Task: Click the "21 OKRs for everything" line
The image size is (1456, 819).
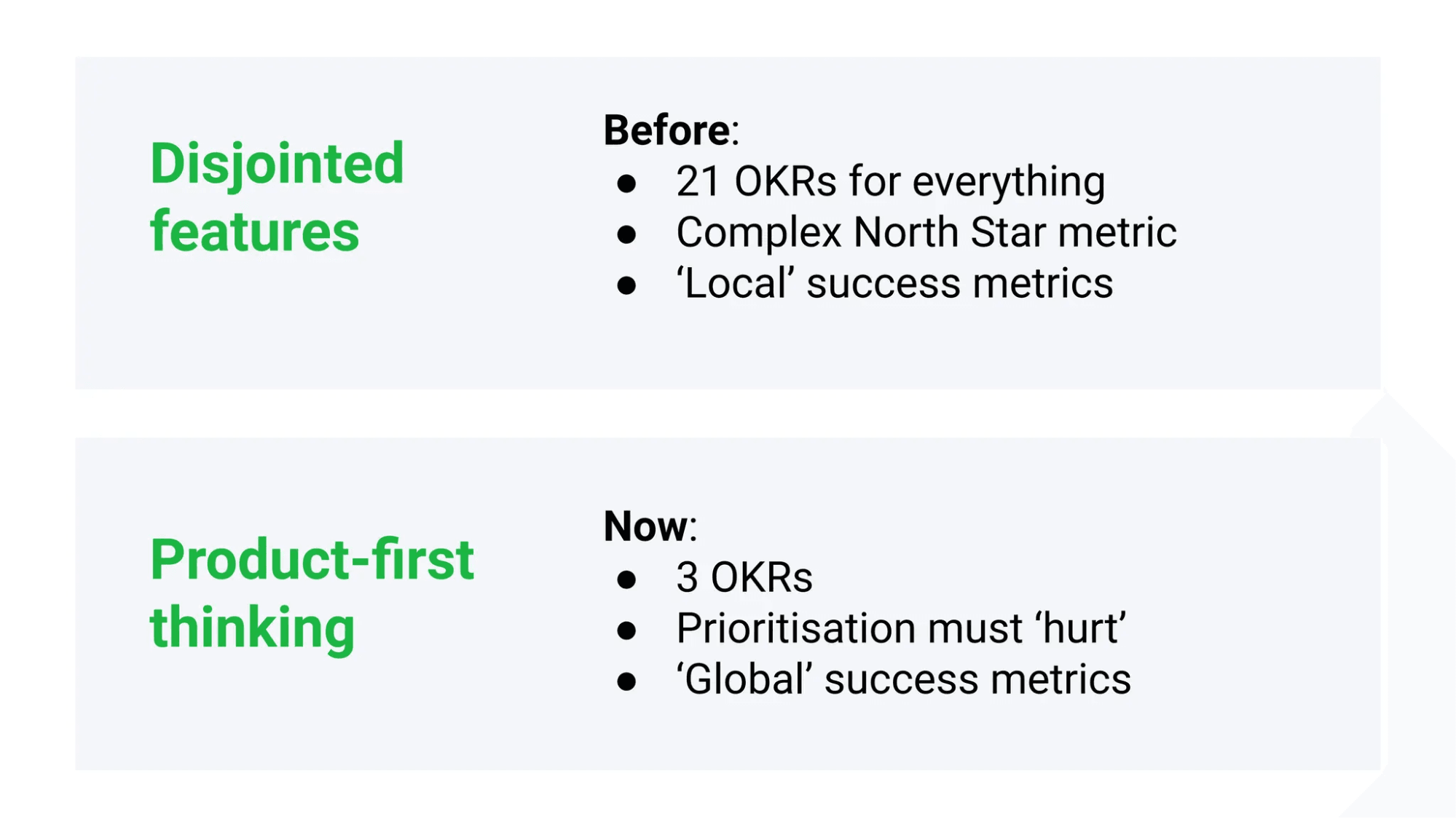Action: (890, 181)
